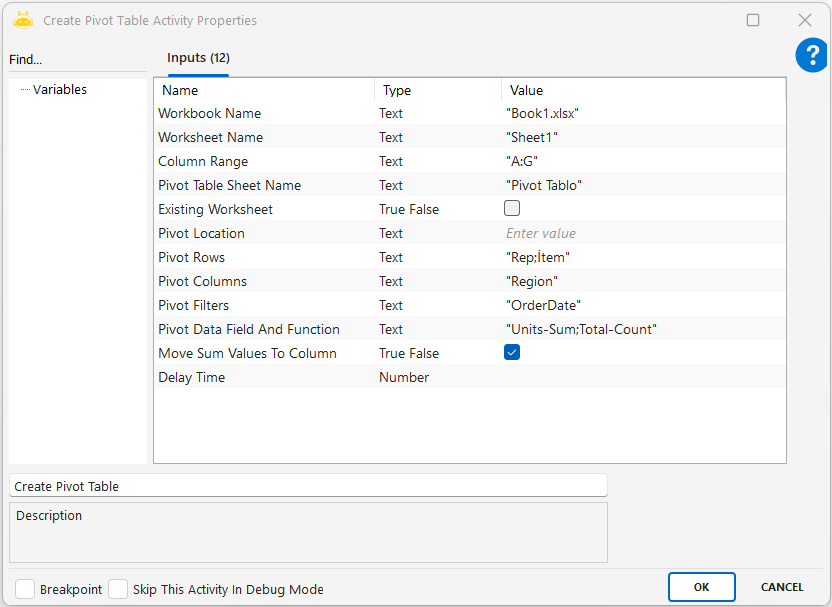Close the Activity Properties dialog
This screenshot has width=832, height=607.
[804, 20]
